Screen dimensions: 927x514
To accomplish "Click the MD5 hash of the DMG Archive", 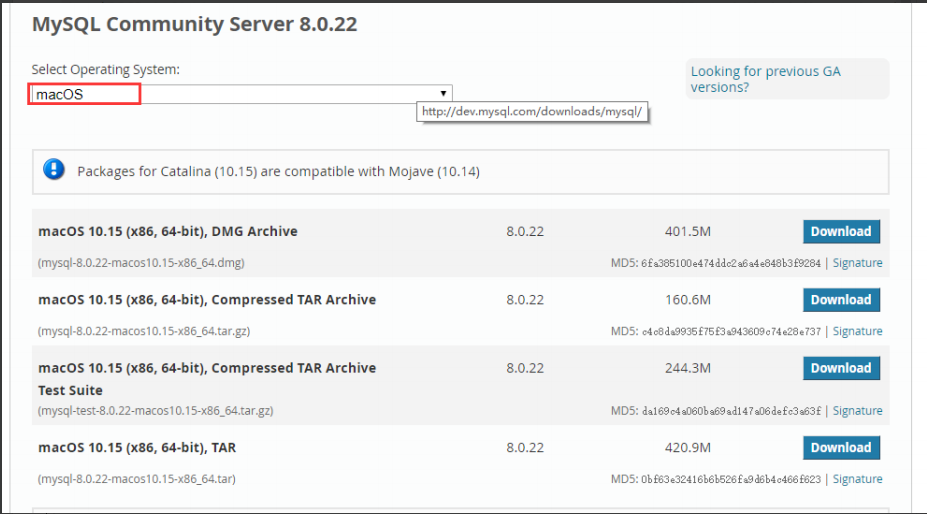I will point(731,263).
